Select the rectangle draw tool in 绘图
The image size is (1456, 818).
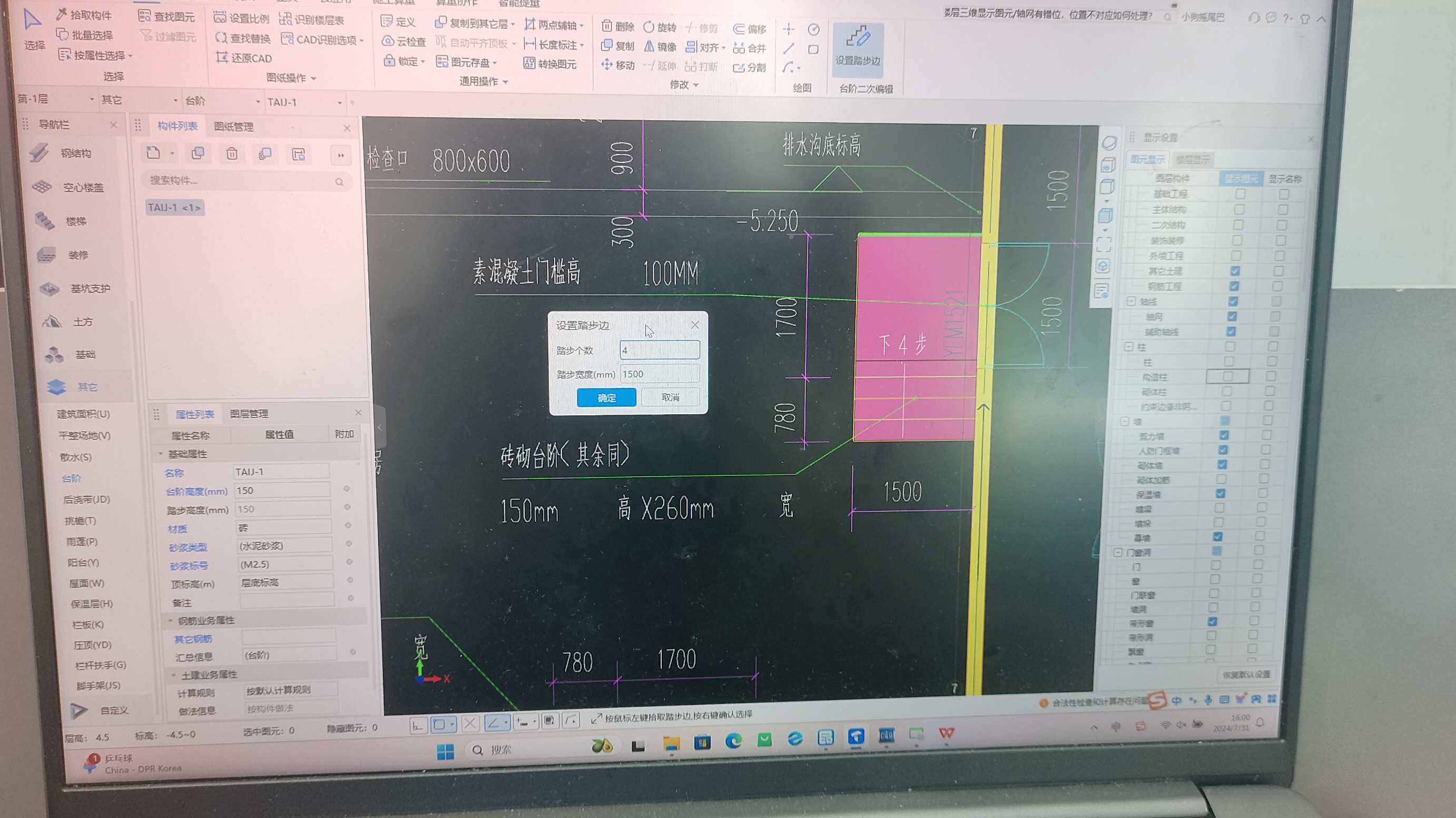coord(813,50)
